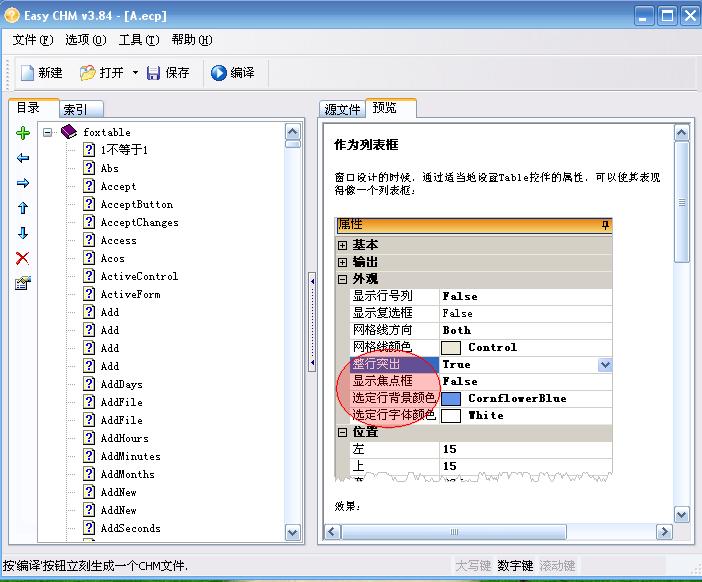
Task: Click the help icon beside AddMonths
Action: (x=89, y=474)
